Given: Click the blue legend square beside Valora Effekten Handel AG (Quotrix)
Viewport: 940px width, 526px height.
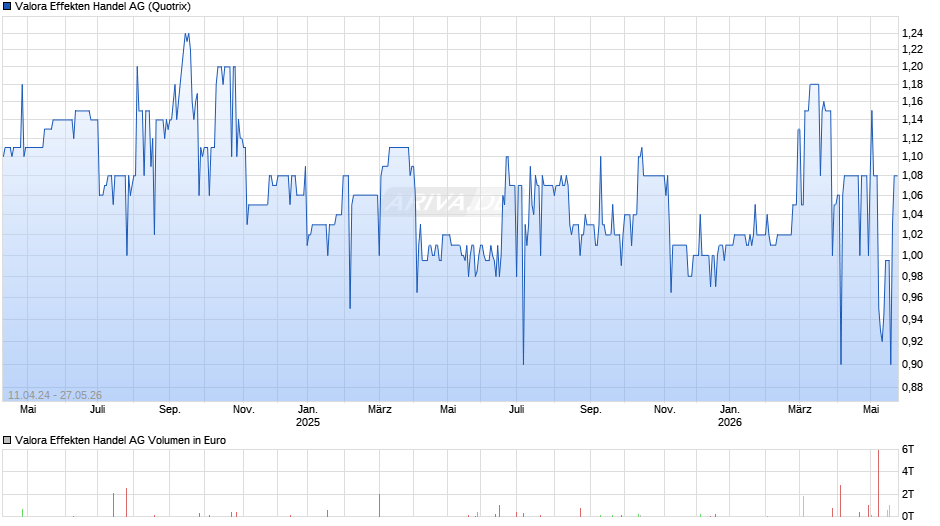Looking at the screenshot, I should [x=7, y=7].
